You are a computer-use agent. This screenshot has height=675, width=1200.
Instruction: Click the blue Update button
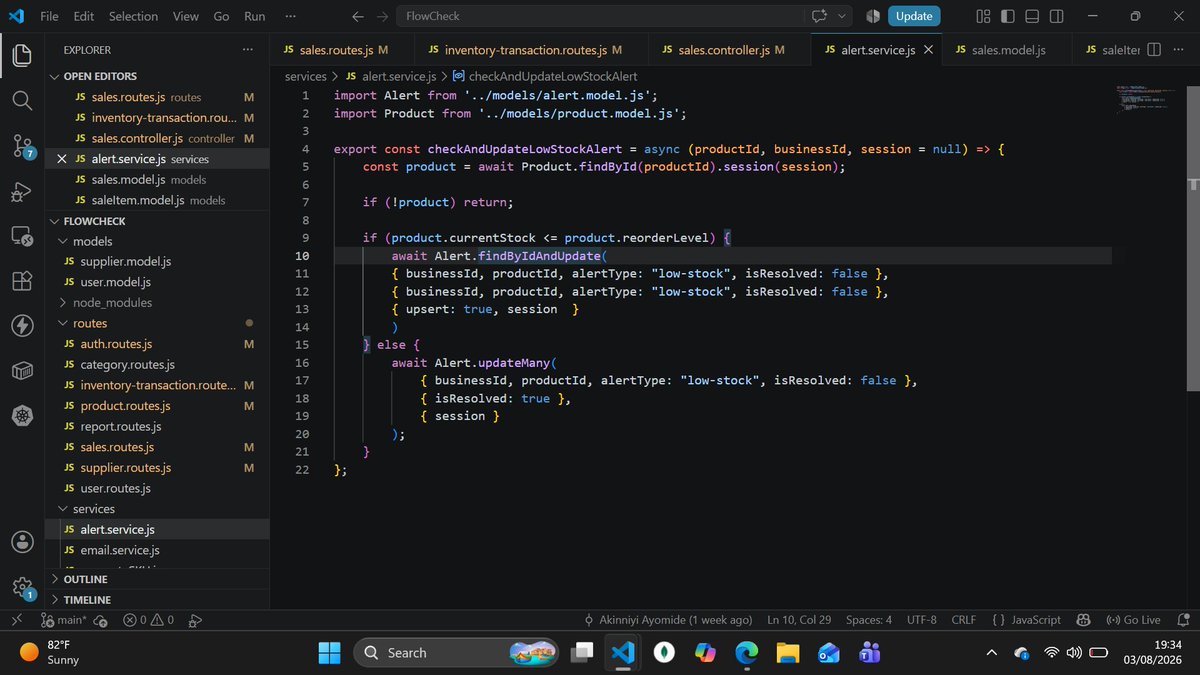click(x=914, y=16)
